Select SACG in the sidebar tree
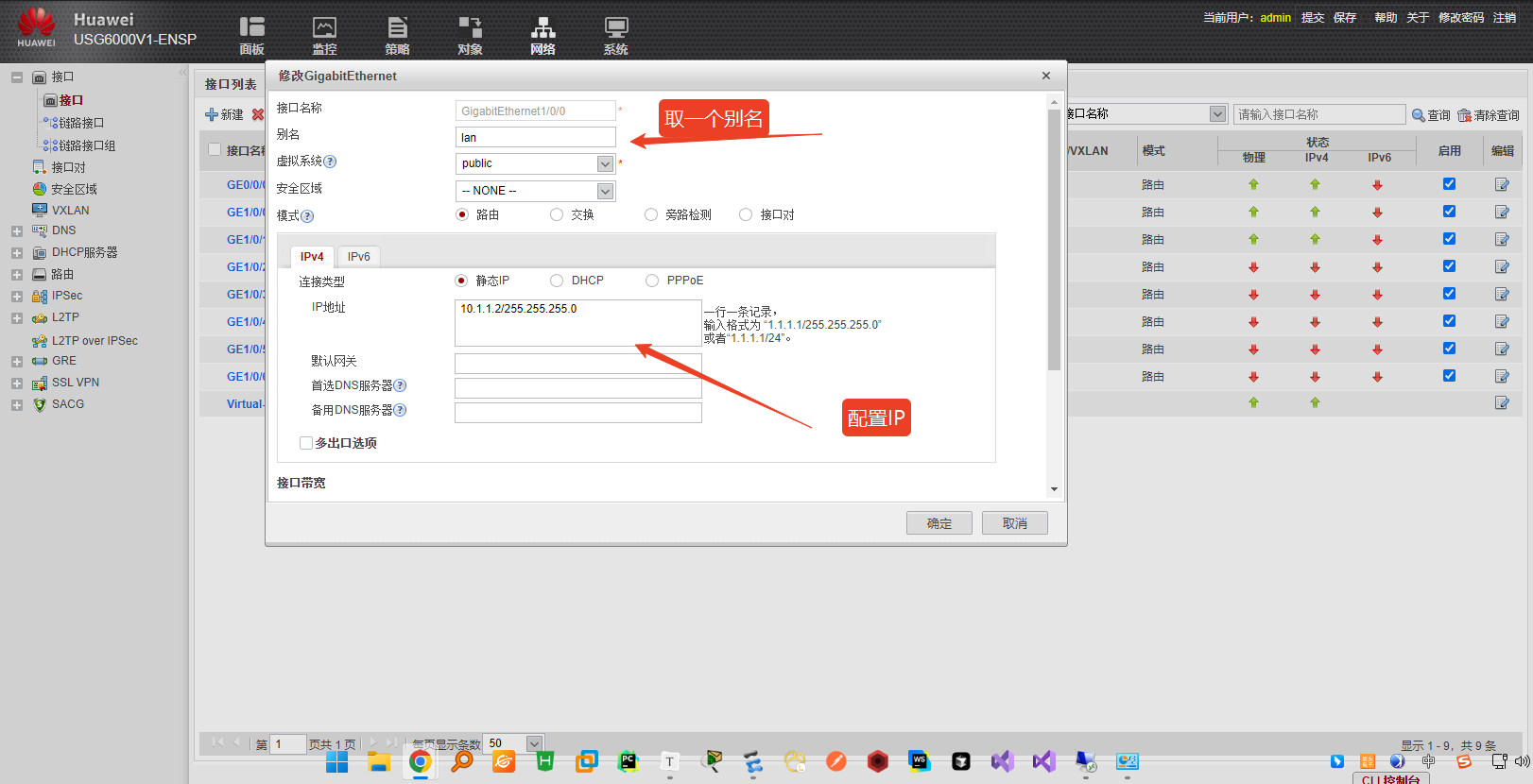 point(68,404)
